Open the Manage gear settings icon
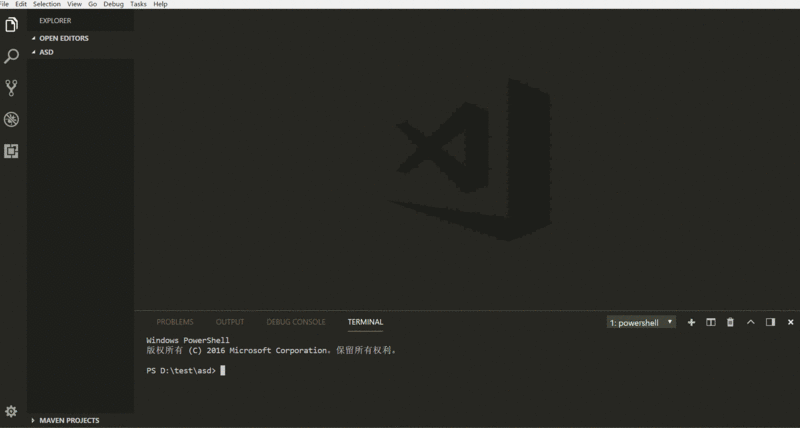This screenshot has height=428, width=800. 11,411
